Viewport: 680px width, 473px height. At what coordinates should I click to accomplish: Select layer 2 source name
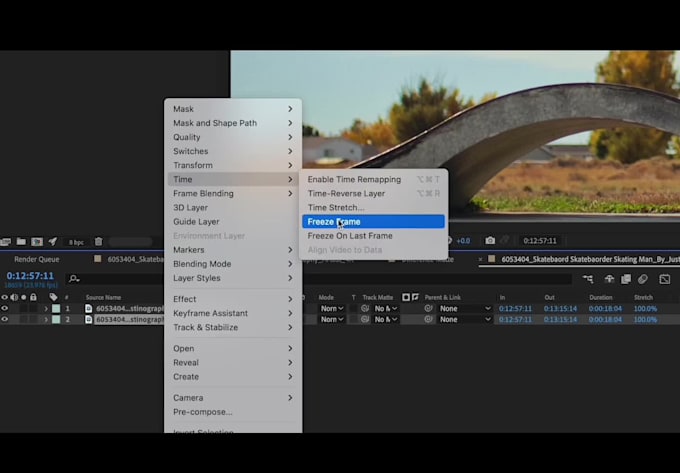pos(129,320)
